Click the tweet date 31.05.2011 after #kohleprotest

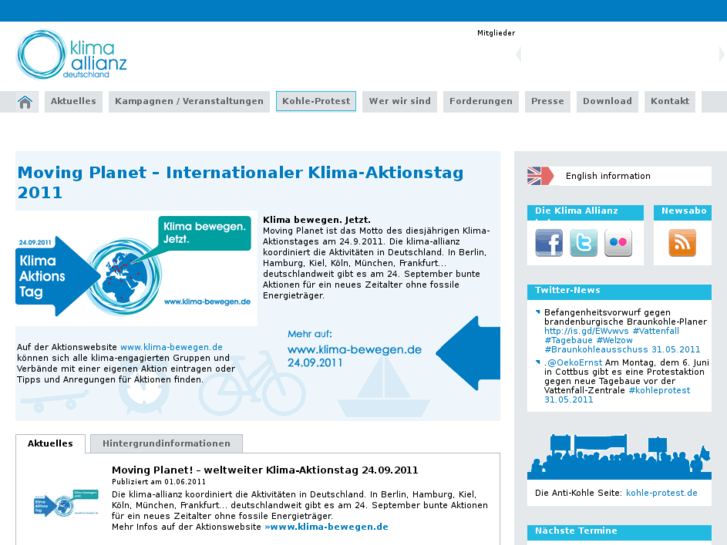(568, 400)
